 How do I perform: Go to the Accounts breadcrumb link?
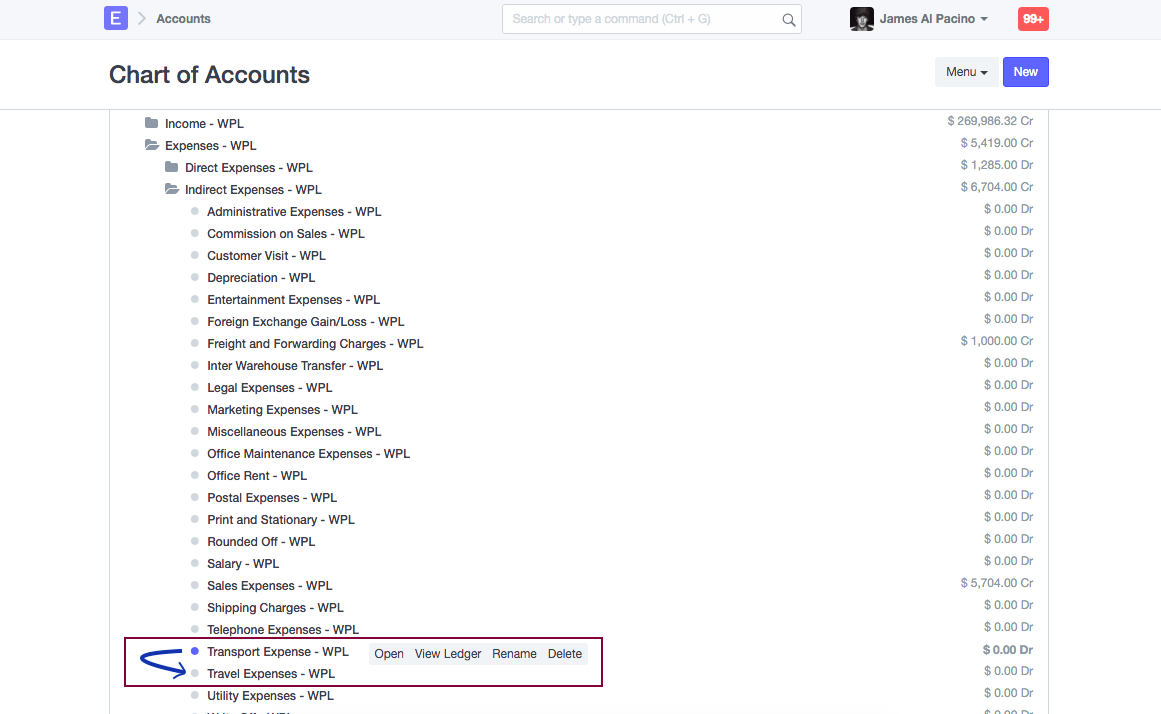tap(183, 19)
